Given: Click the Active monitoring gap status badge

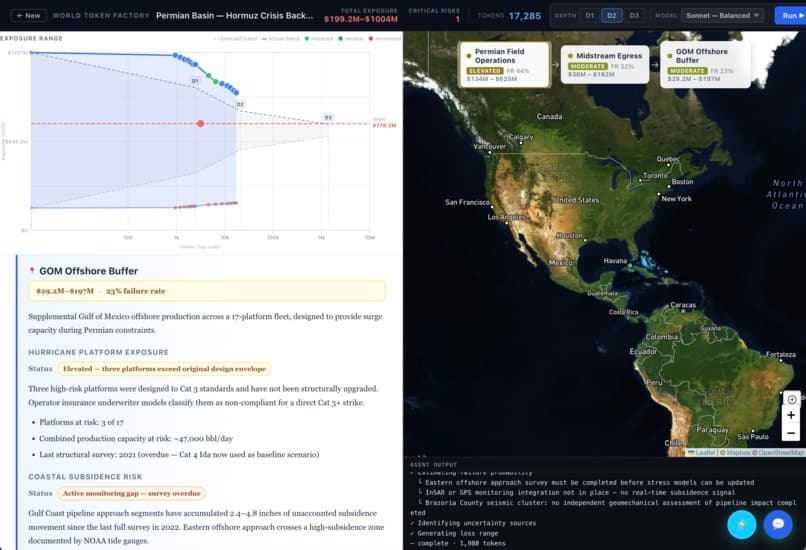Looking at the screenshot, I should tap(131, 493).
